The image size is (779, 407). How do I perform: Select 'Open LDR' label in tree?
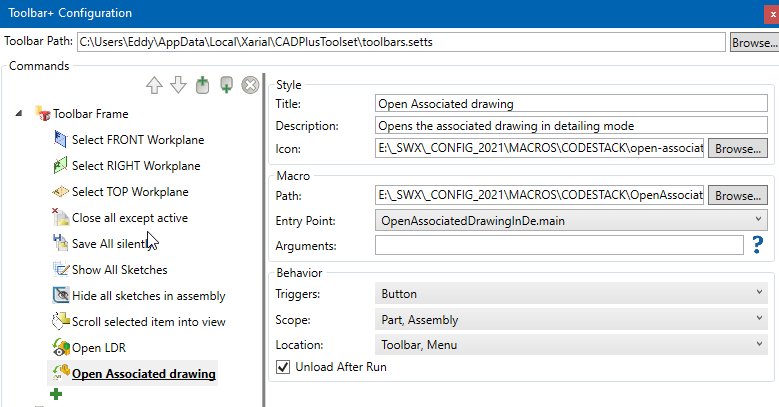(x=99, y=348)
